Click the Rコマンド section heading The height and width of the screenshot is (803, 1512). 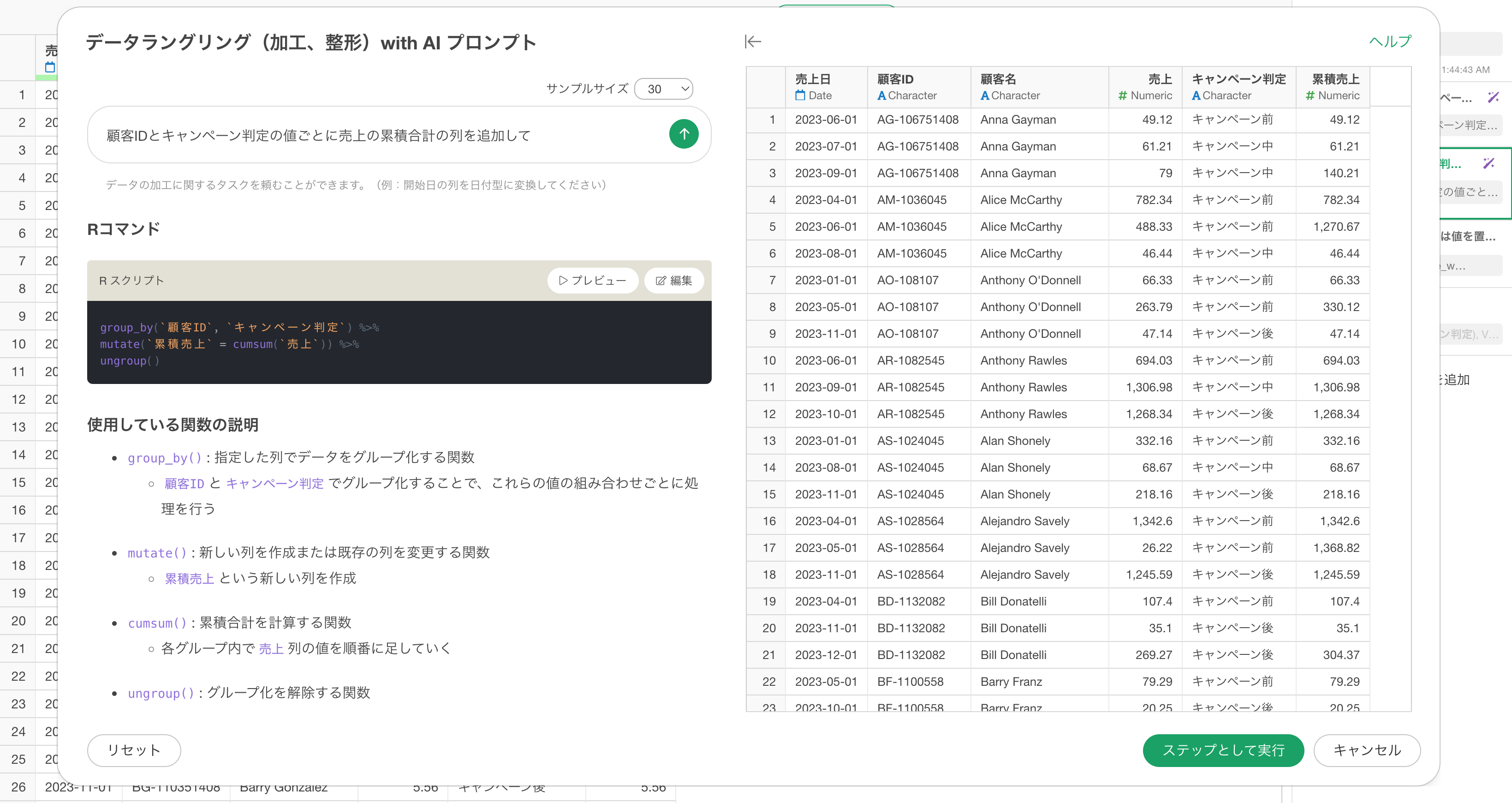pos(123,229)
